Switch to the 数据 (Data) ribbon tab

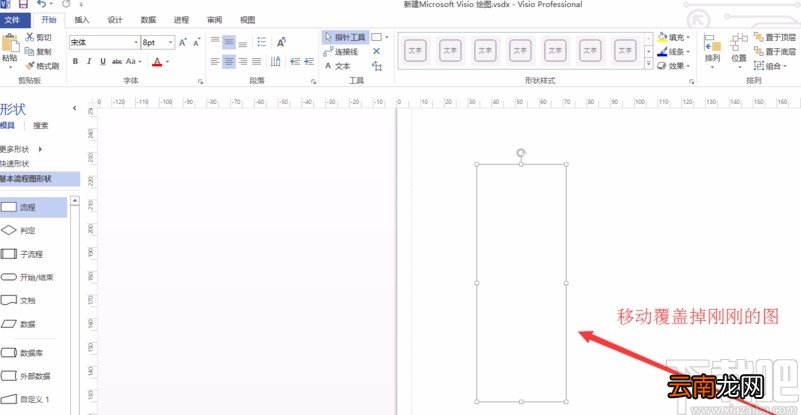pos(148,20)
